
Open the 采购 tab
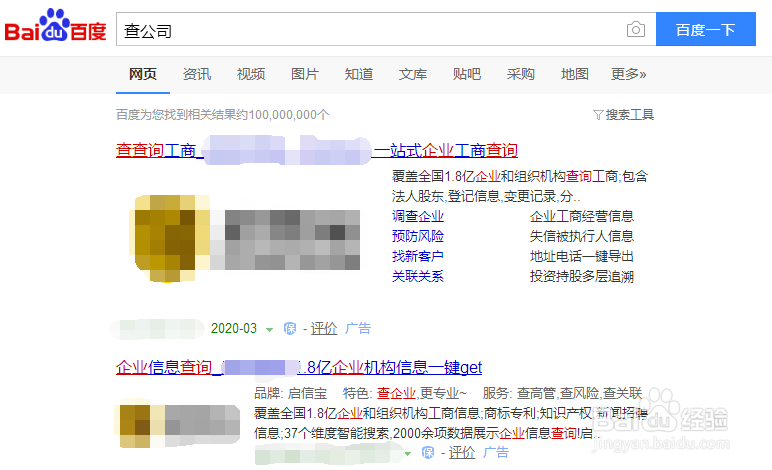520,74
